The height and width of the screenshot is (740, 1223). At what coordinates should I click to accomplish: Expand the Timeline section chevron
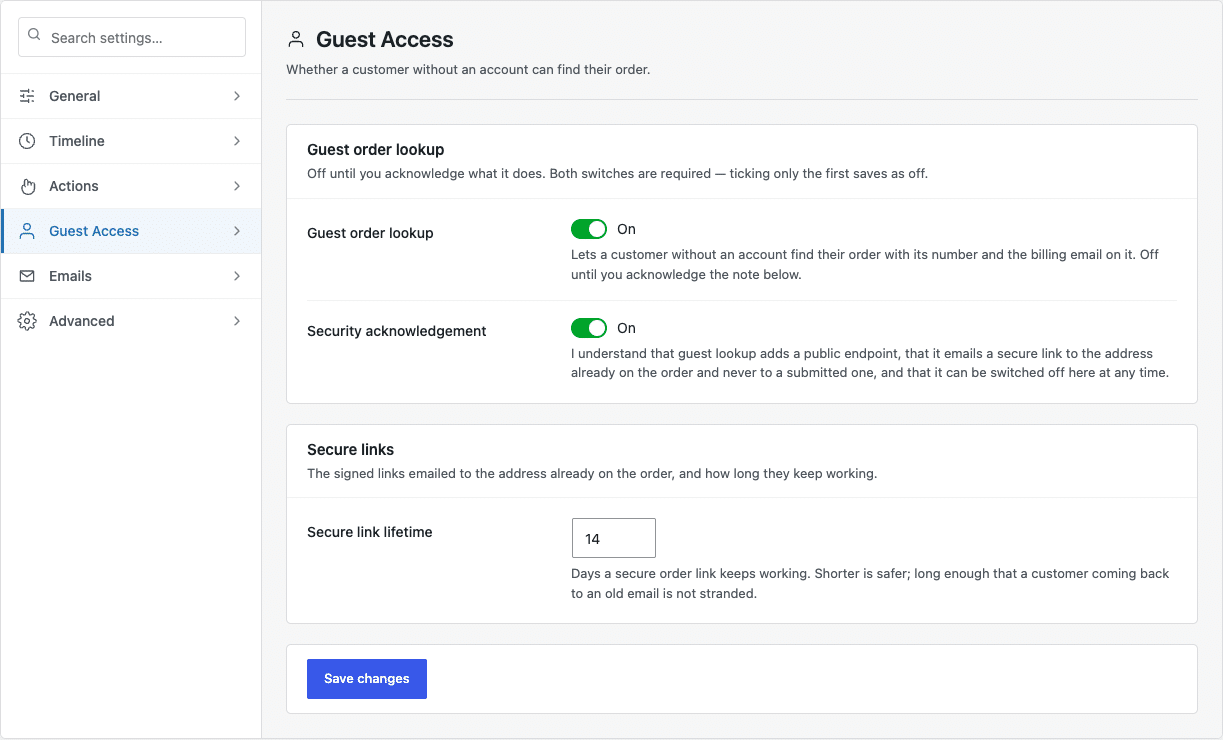point(237,141)
